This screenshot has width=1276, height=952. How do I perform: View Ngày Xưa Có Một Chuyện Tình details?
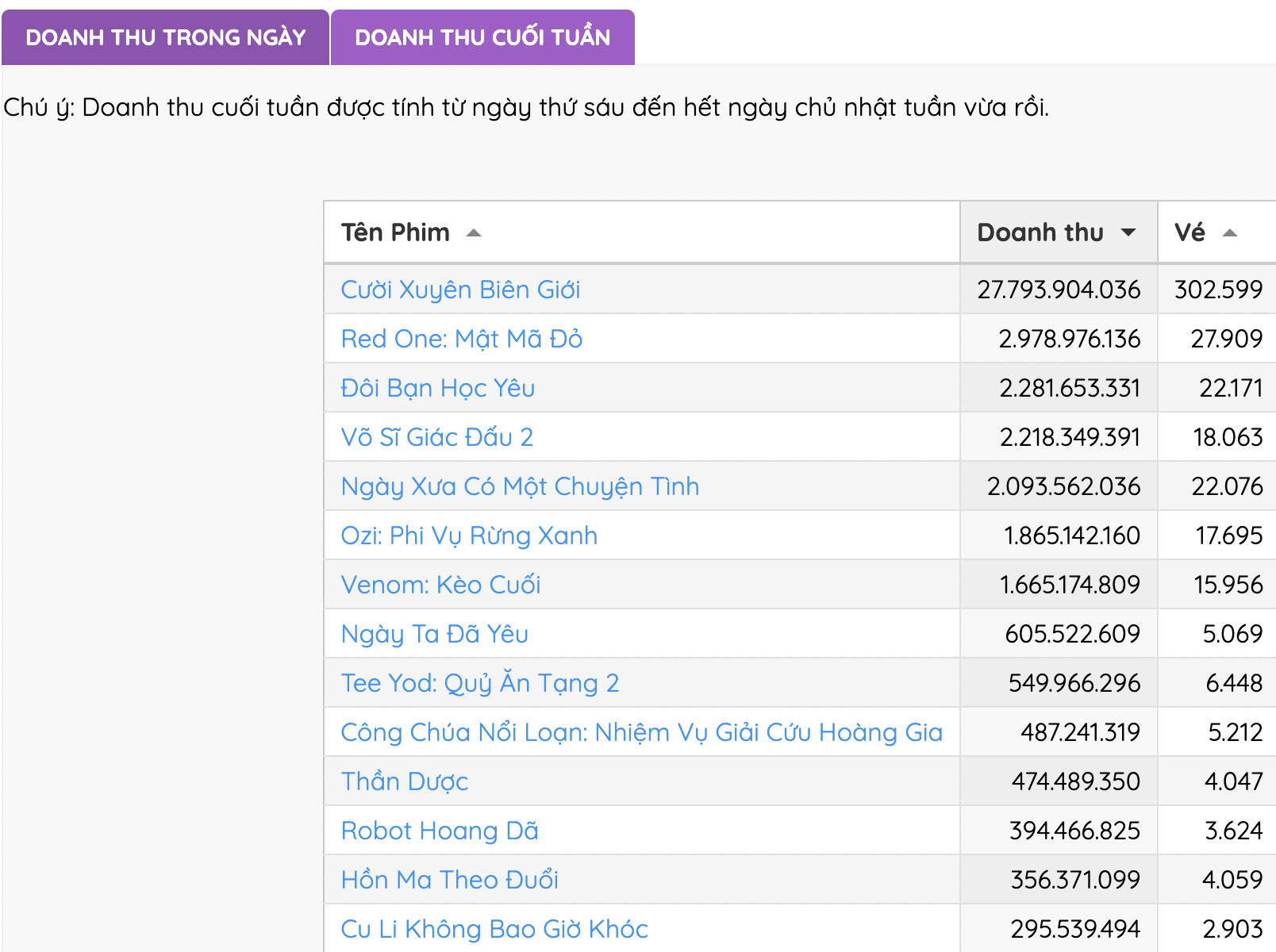519,486
